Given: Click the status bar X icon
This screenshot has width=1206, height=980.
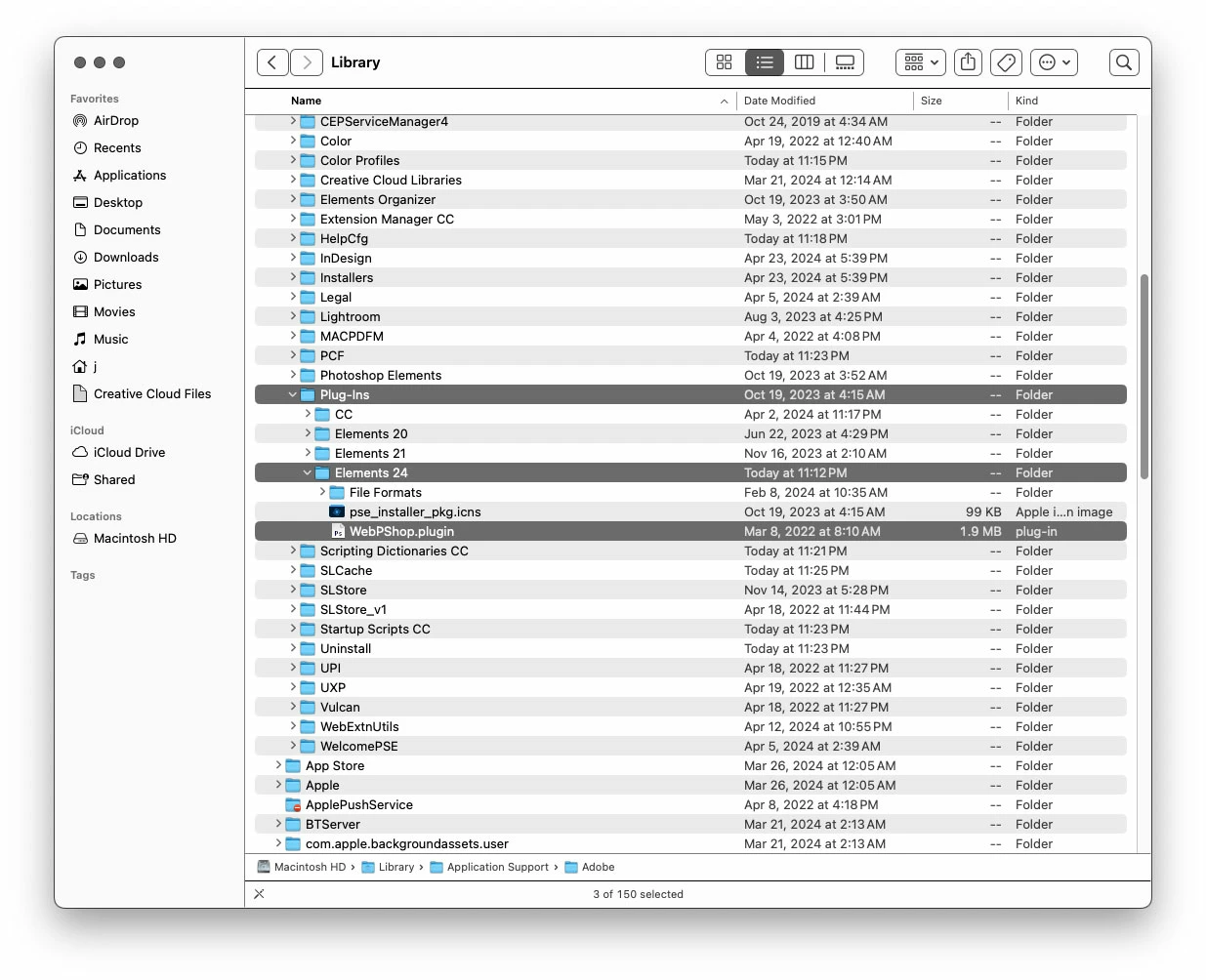Looking at the screenshot, I should tap(259, 894).
